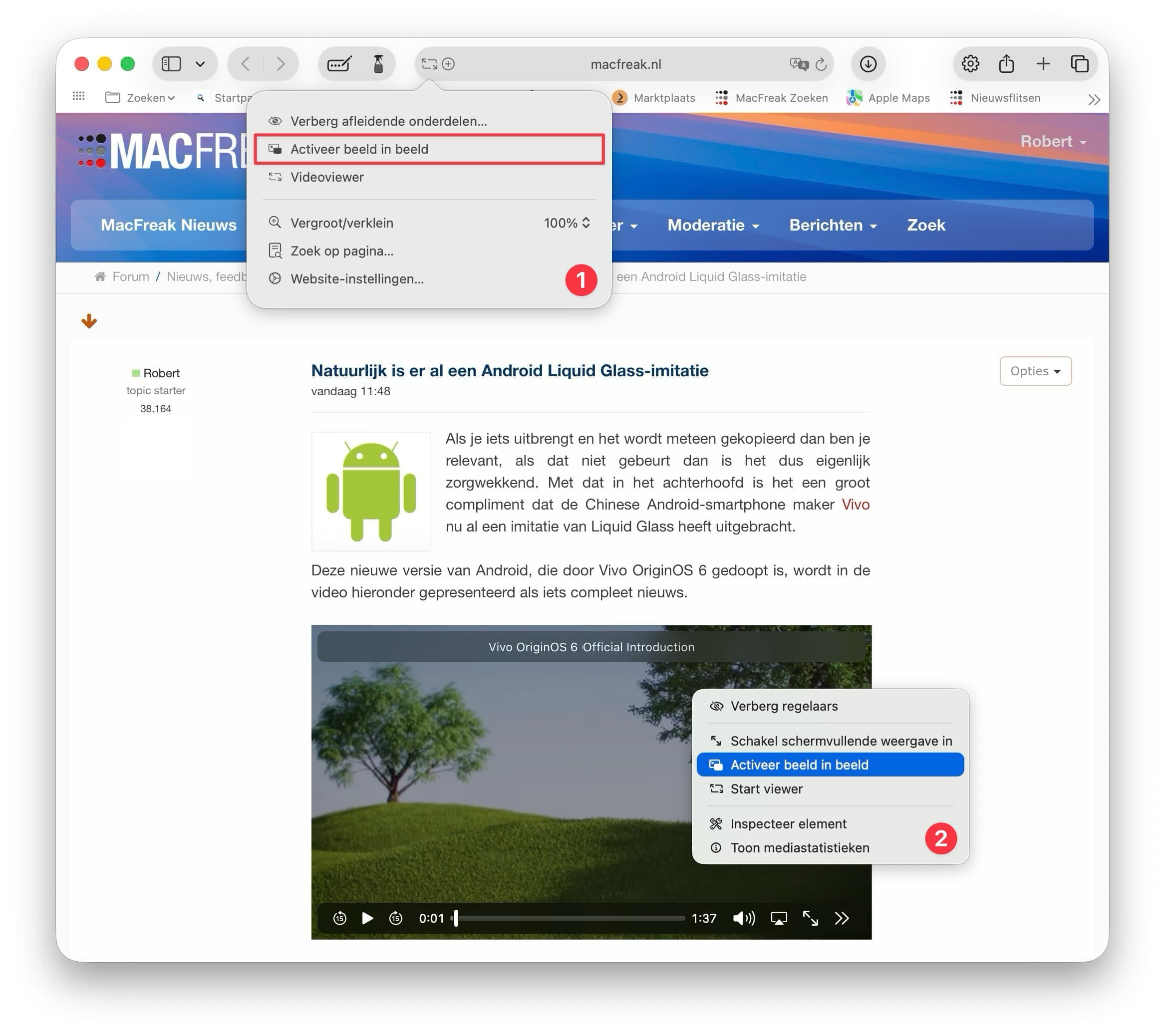
Task: Mute the video volume icon
Action: pos(743,918)
